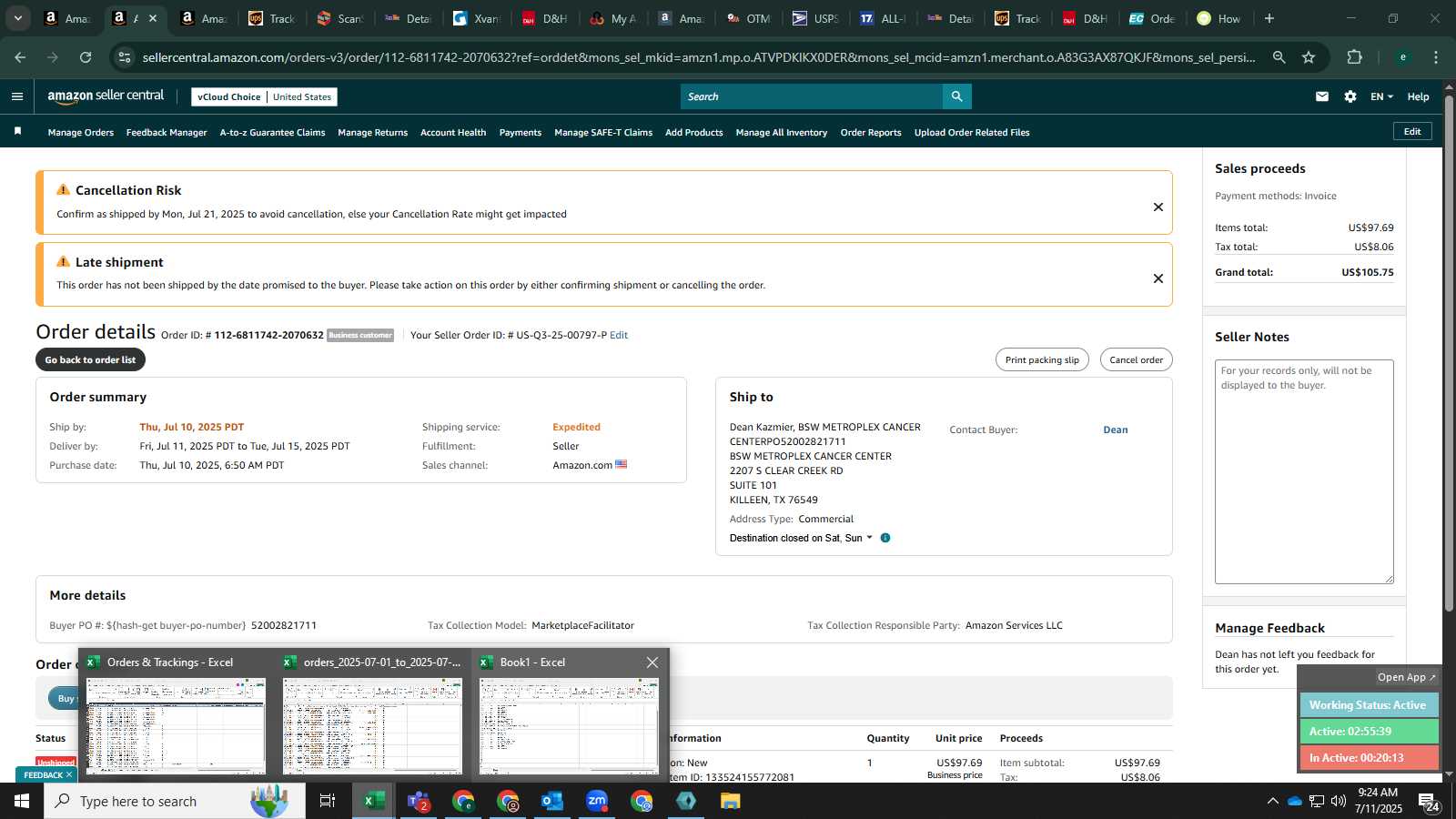Click Go back to order list
1456x819 pixels.
pyautogui.click(x=90, y=359)
